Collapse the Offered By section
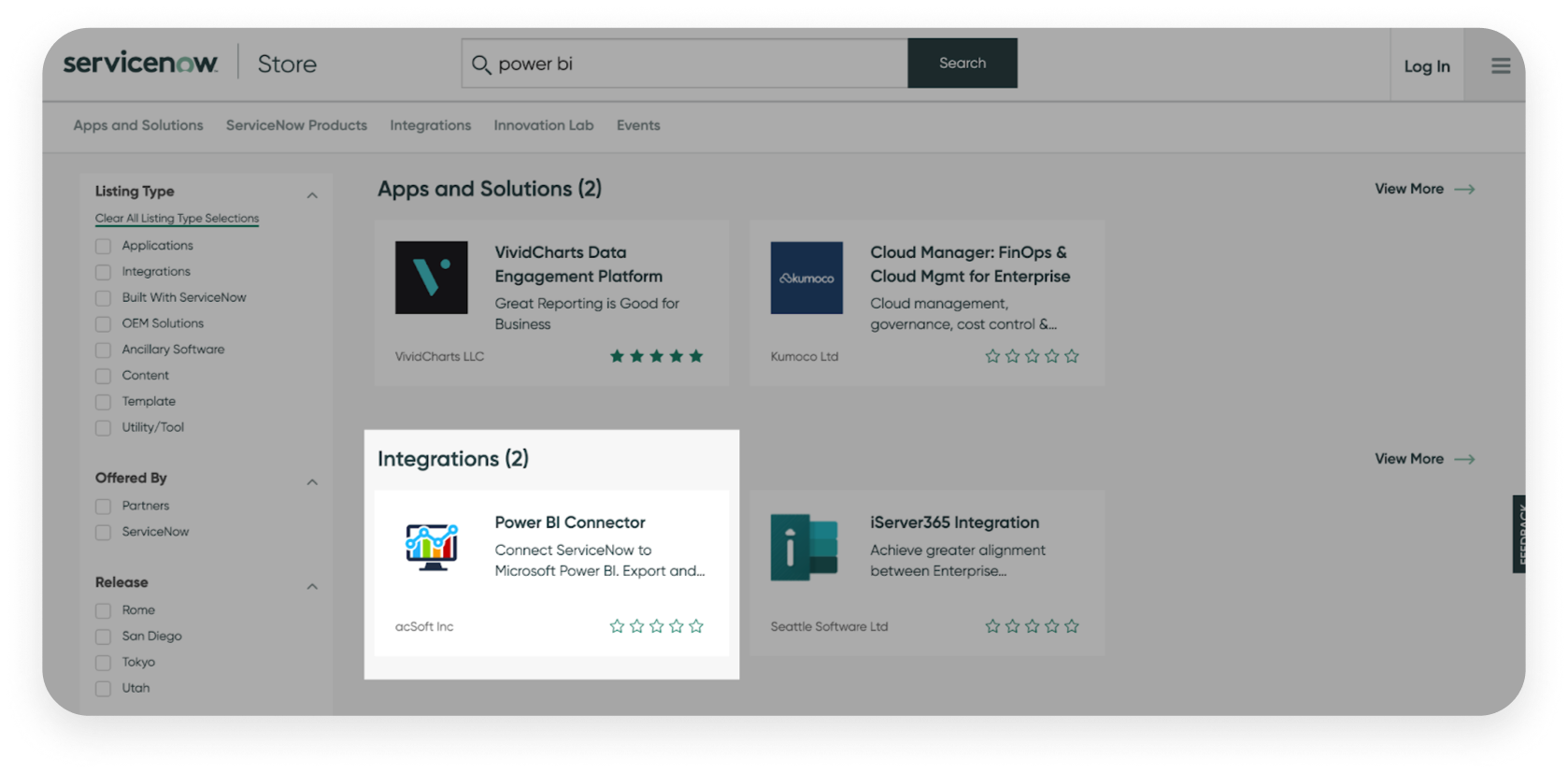This screenshot has height=773, width=1568. click(x=312, y=482)
